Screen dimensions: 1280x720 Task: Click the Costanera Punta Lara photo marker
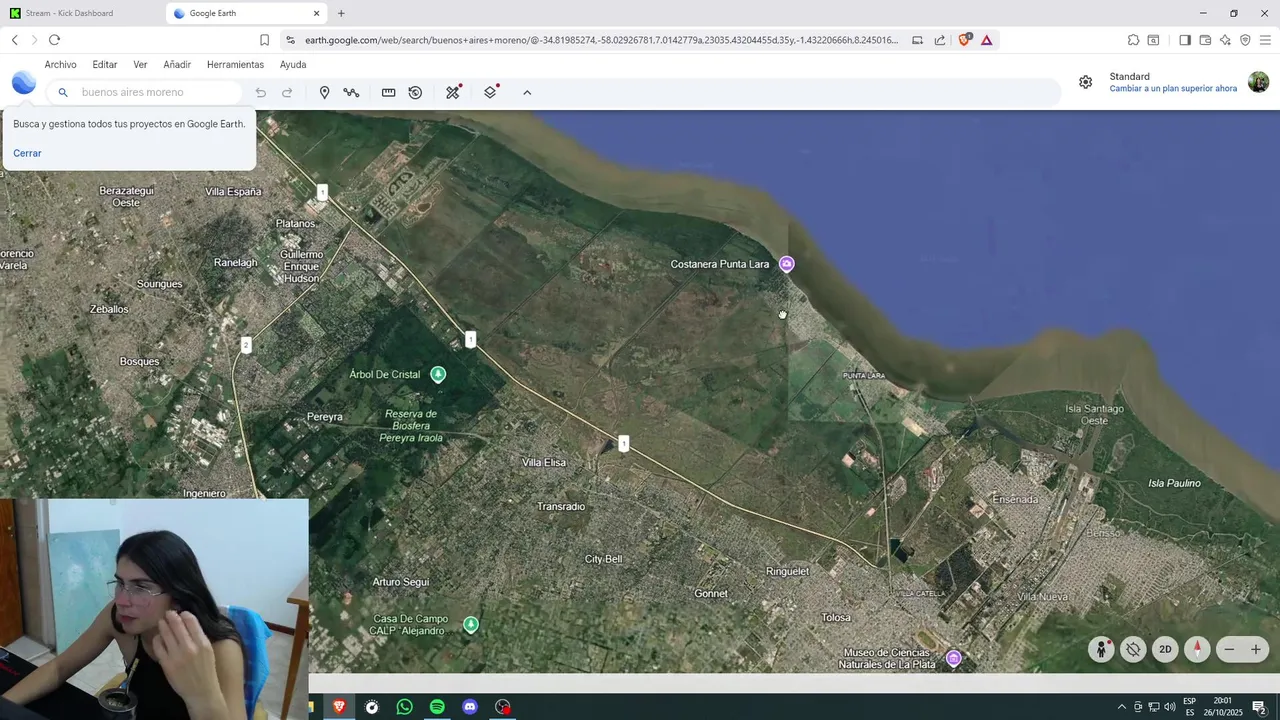pyautogui.click(x=787, y=264)
